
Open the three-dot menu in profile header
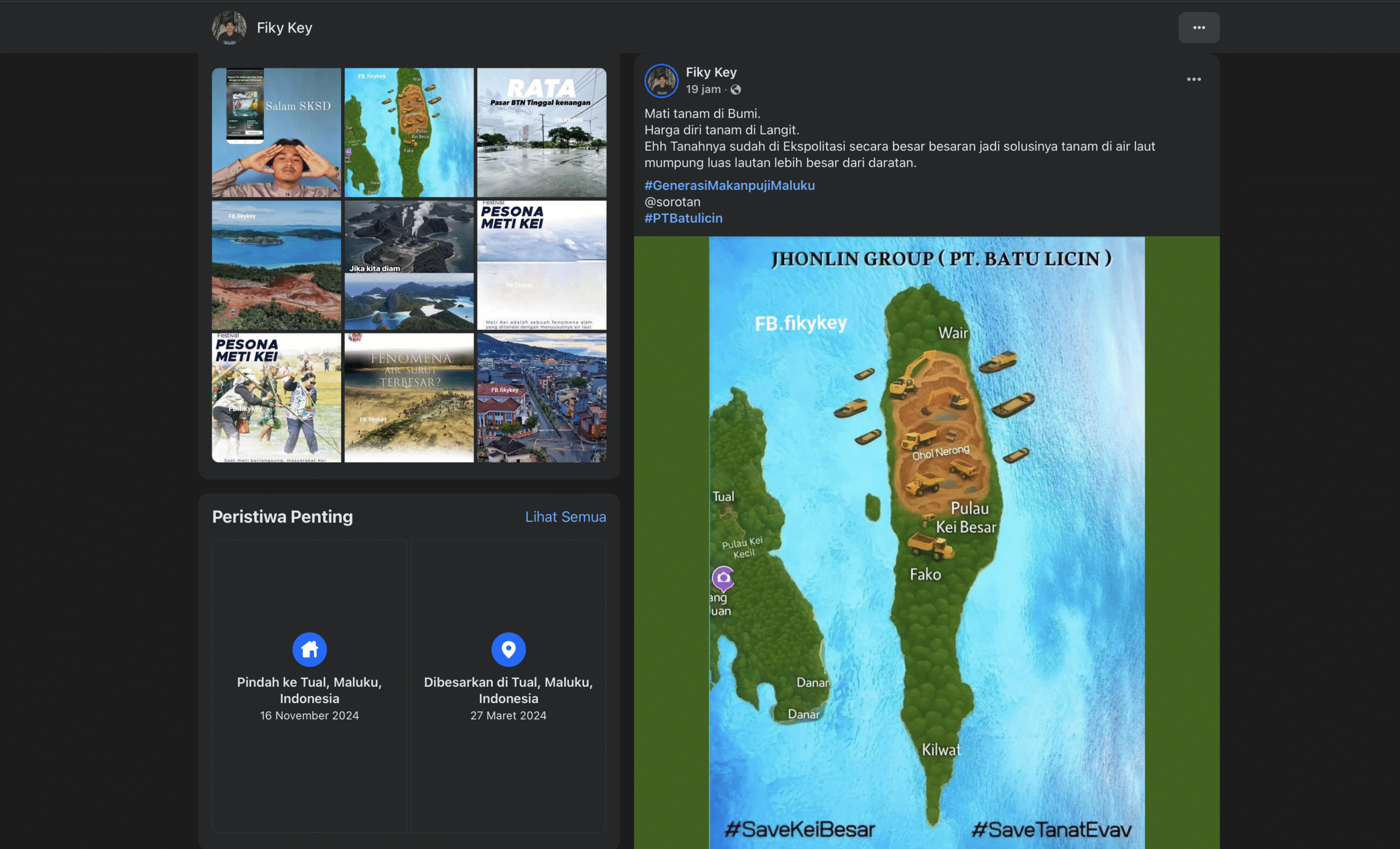(x=1198, y=27)
